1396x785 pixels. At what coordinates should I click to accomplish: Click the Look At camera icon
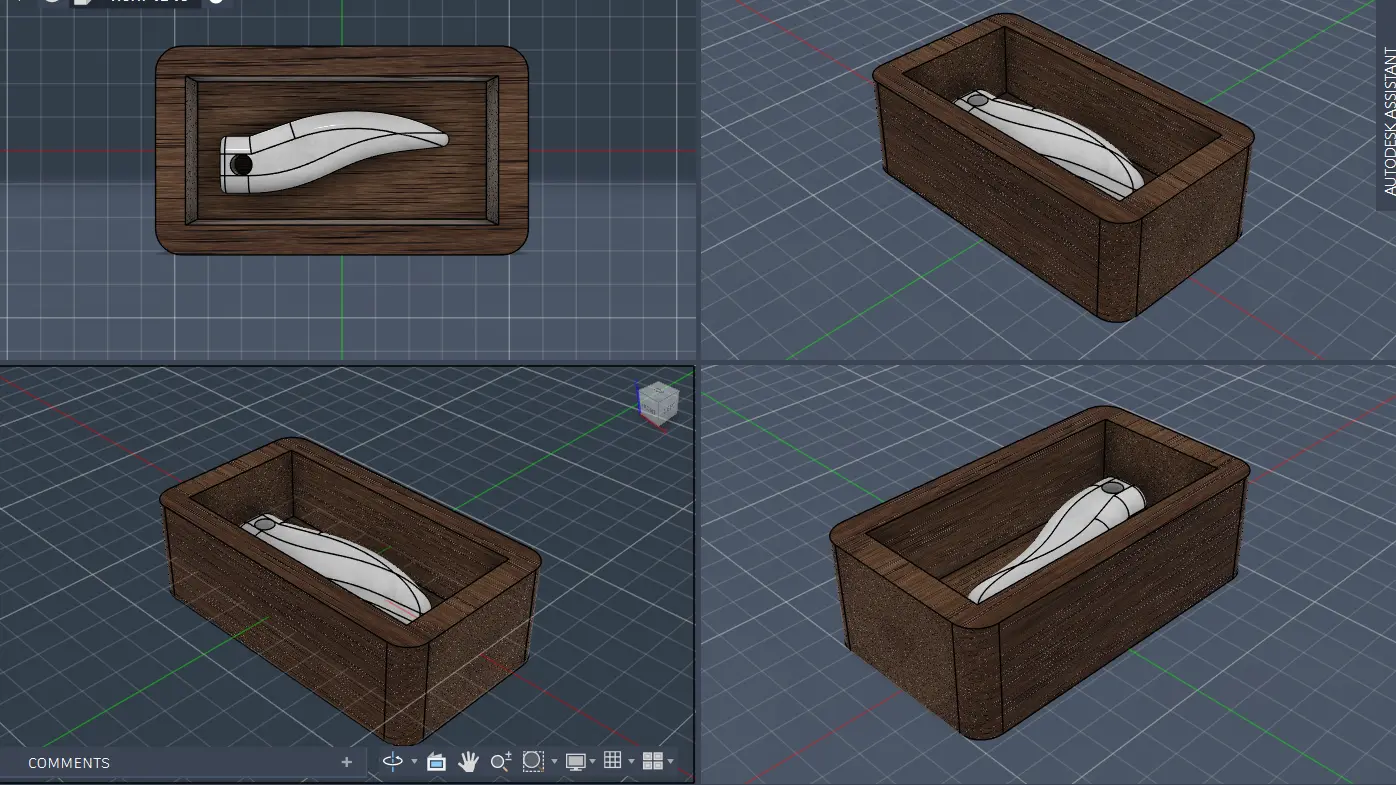(436, 762)
